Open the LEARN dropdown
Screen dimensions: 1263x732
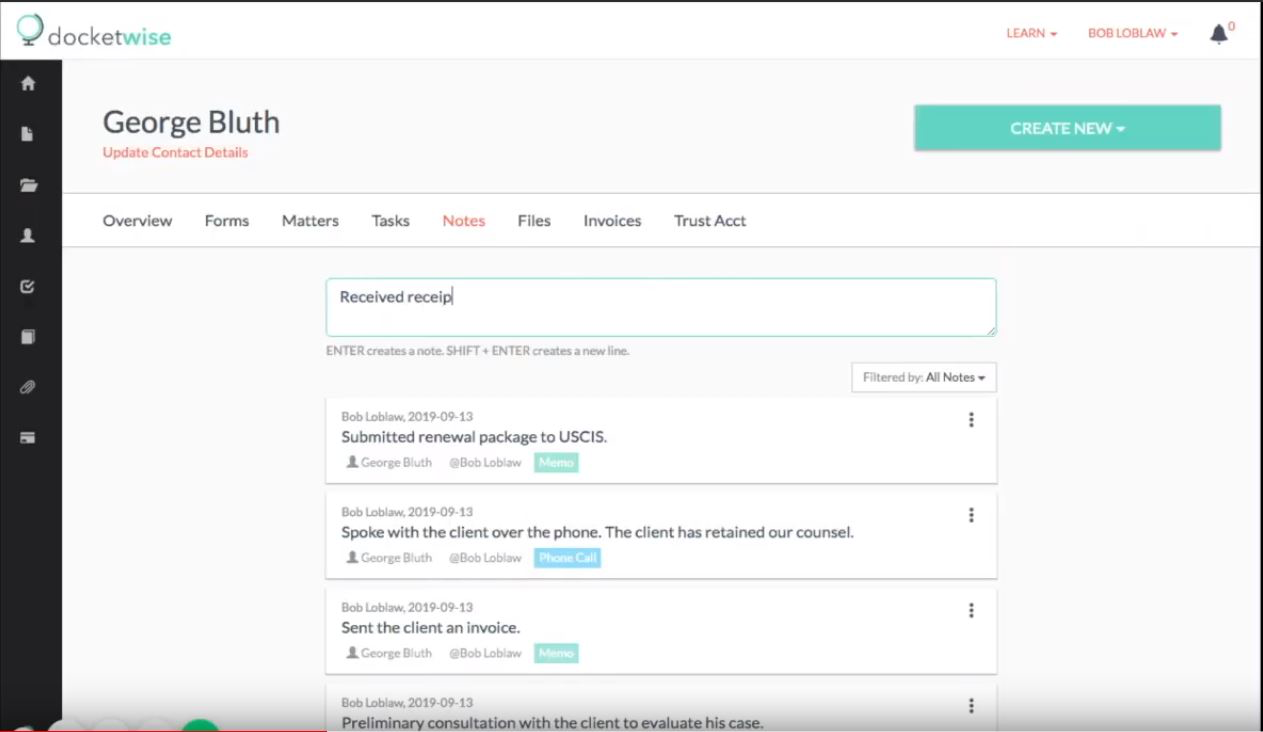click(x=1030, y=33)
